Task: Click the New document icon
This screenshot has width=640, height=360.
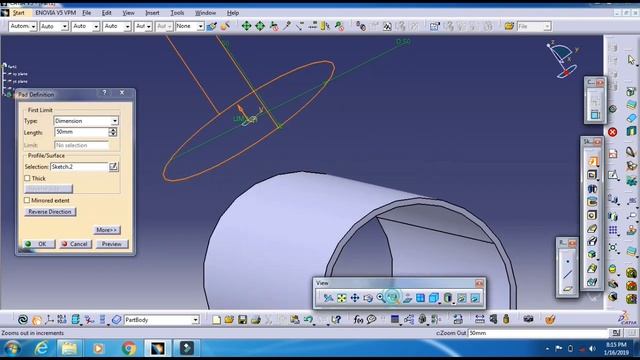Action: coord(216,320)
